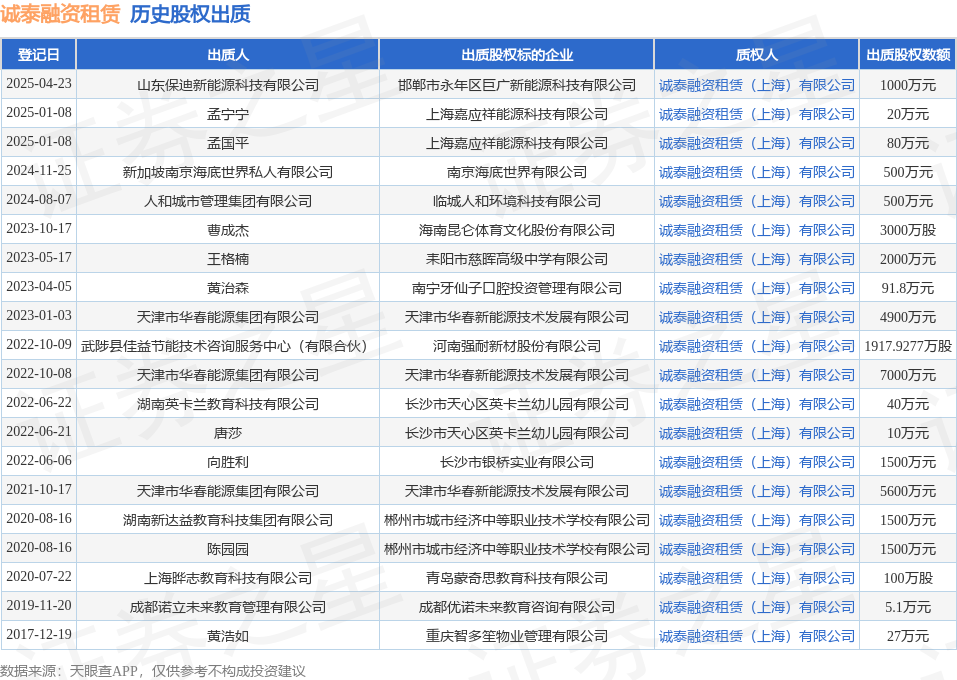This screenshot has height=680, width=957.
Task: Click 质权人 link in 2019-11-20 row
Action: click(x=756, y=607)
